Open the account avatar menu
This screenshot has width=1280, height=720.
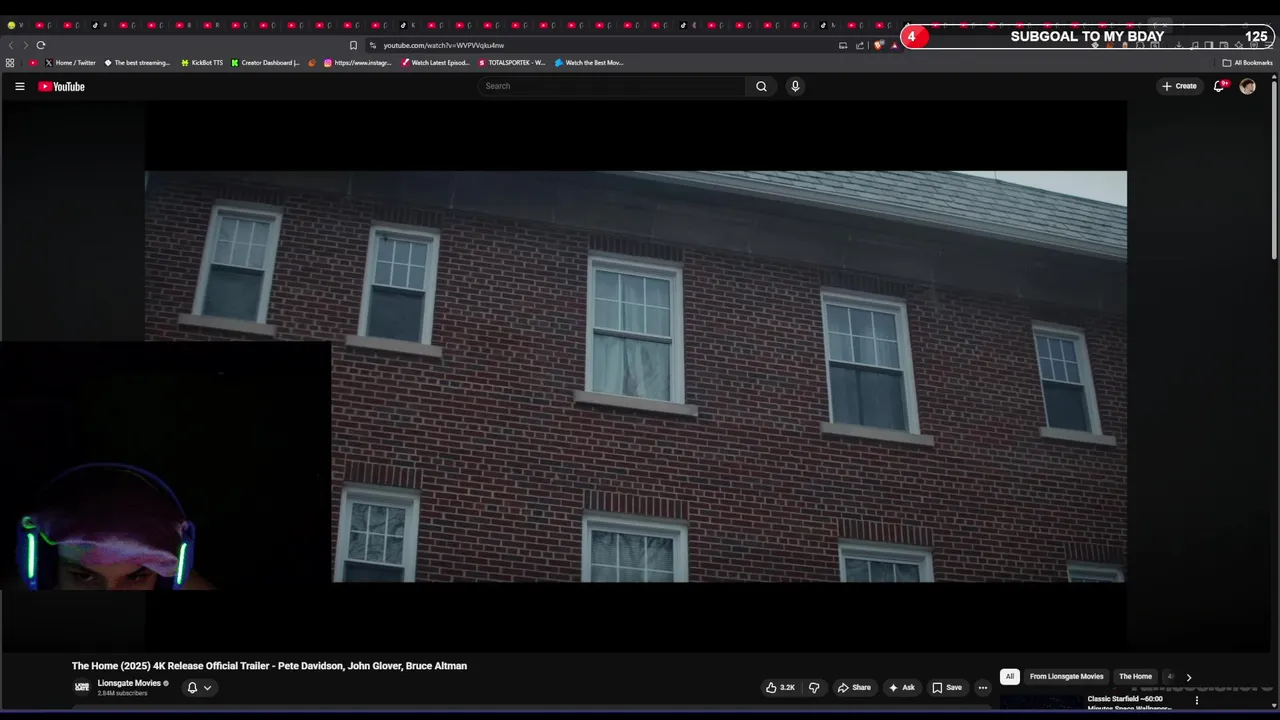[x=1247, y=86]
